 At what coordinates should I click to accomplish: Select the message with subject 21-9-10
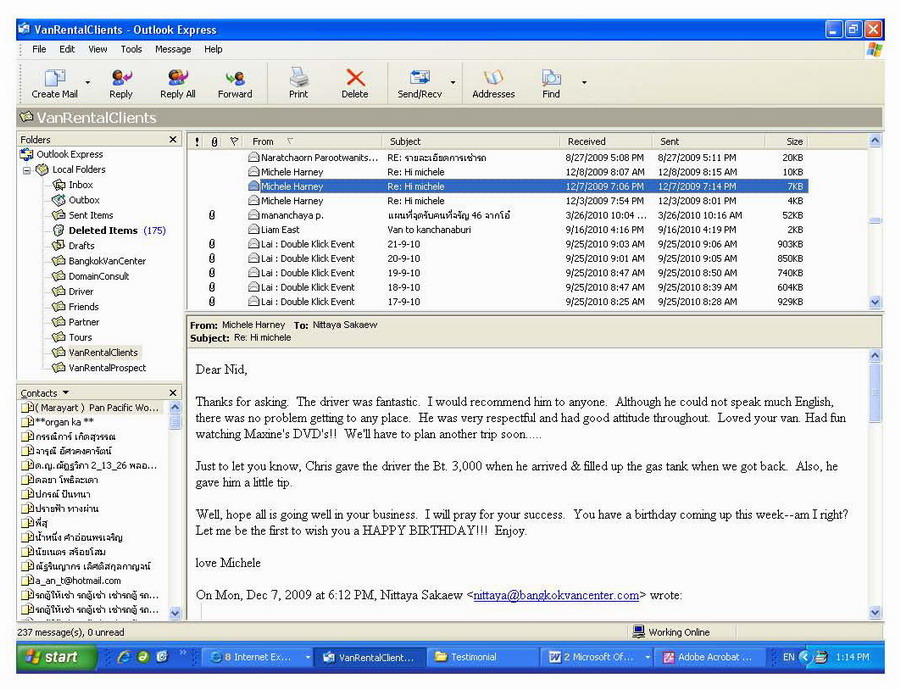point(498,244)
